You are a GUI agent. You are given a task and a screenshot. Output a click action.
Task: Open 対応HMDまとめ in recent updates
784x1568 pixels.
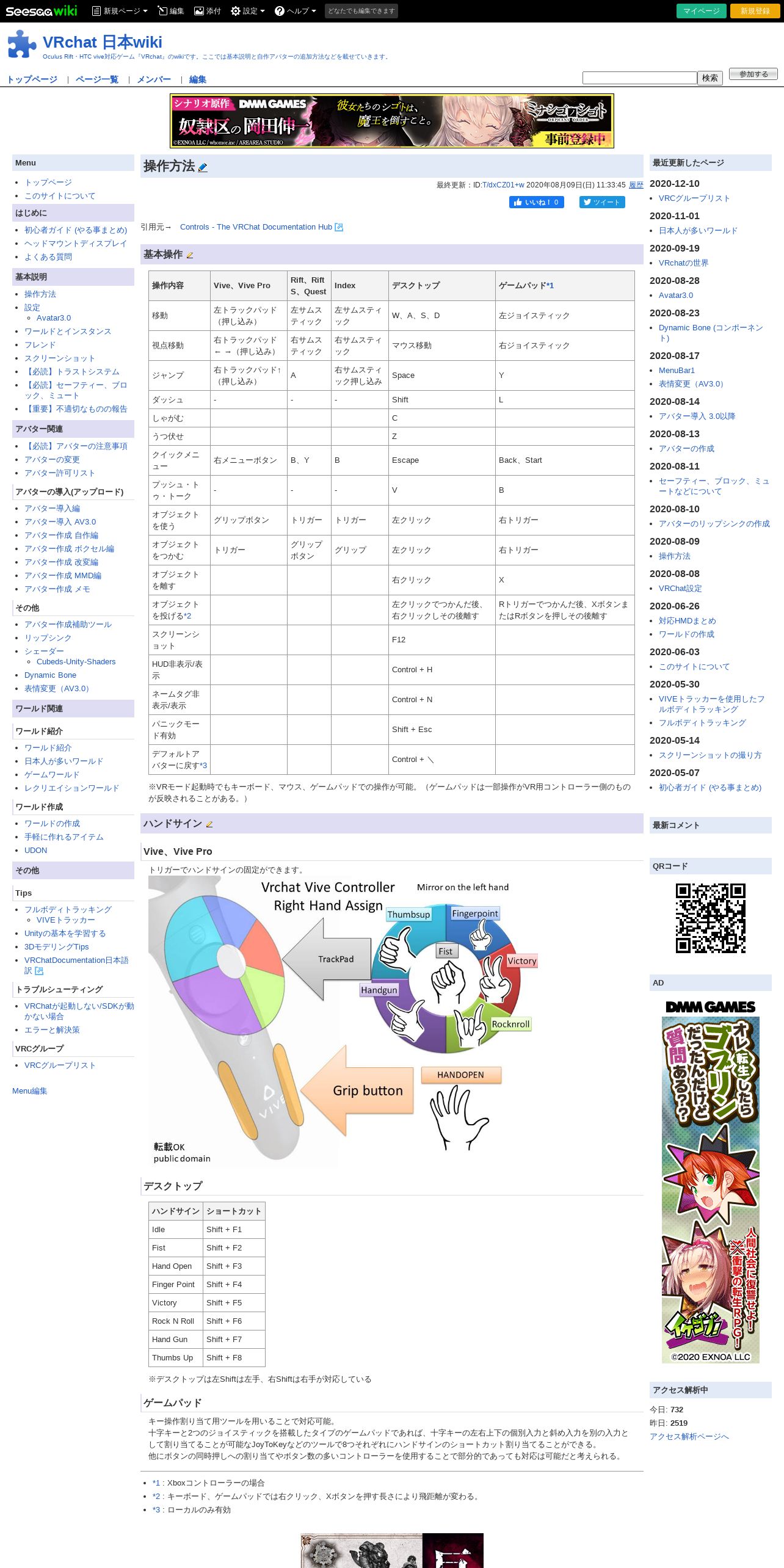coord(688,621)
